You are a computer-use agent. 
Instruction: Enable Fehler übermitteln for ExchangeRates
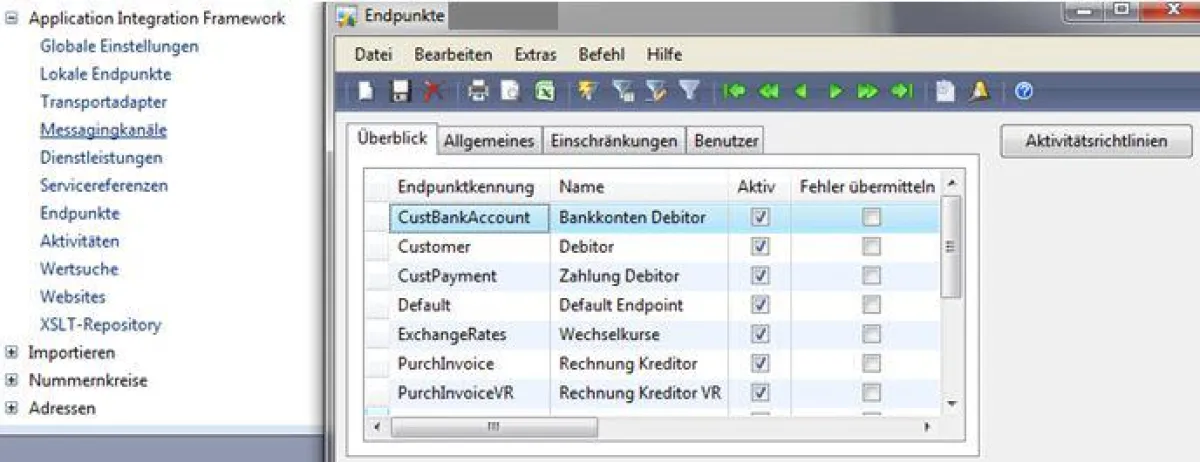[x=873, y=334]
